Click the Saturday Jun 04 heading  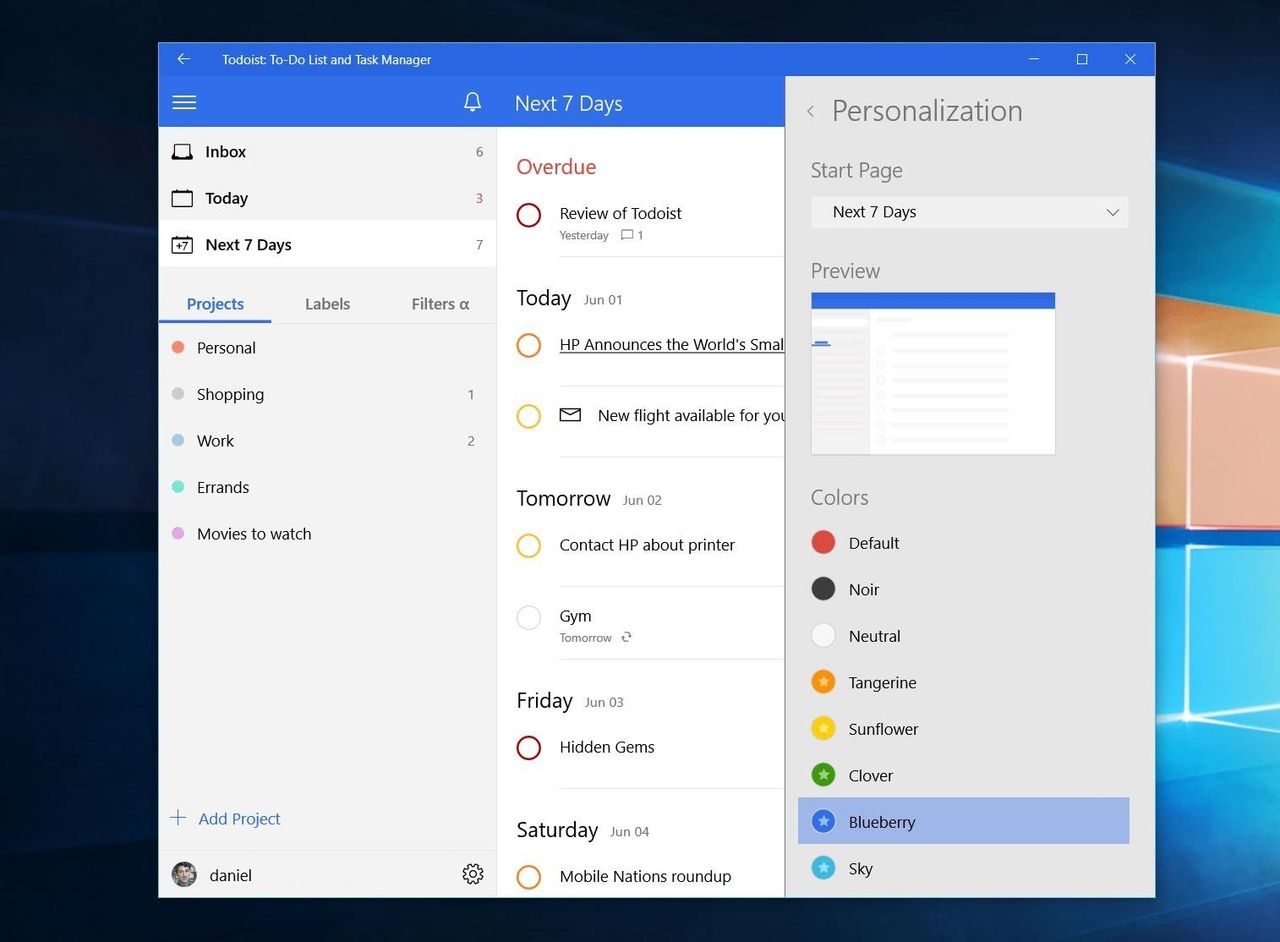pos(583,830)
